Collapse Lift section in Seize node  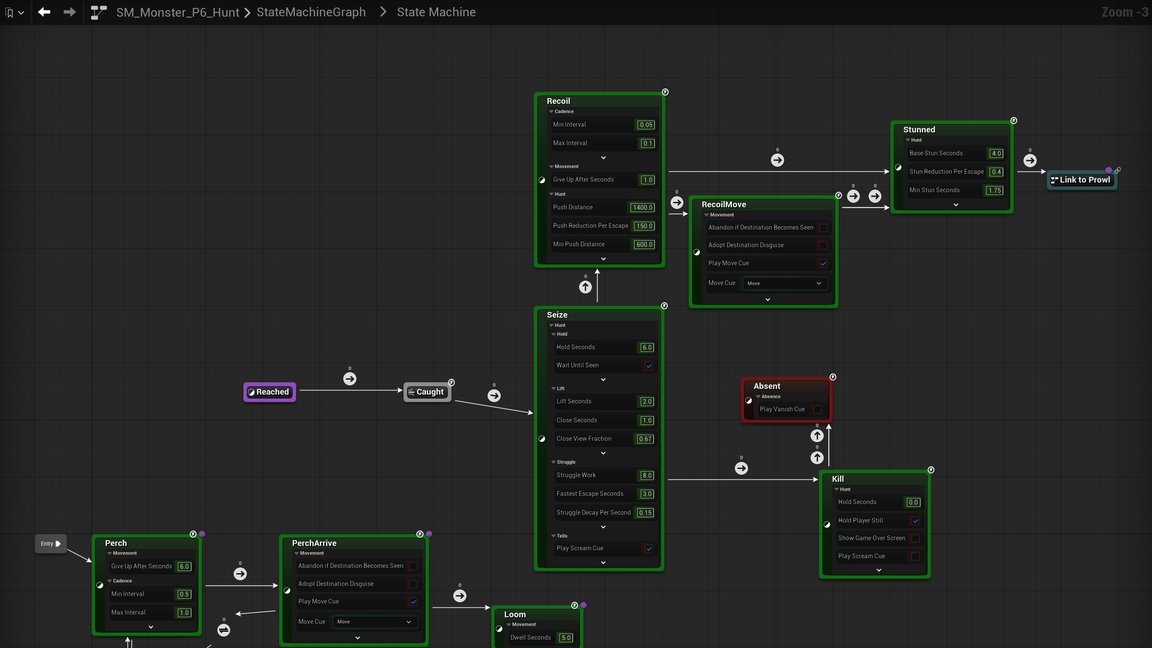[553, 389]
